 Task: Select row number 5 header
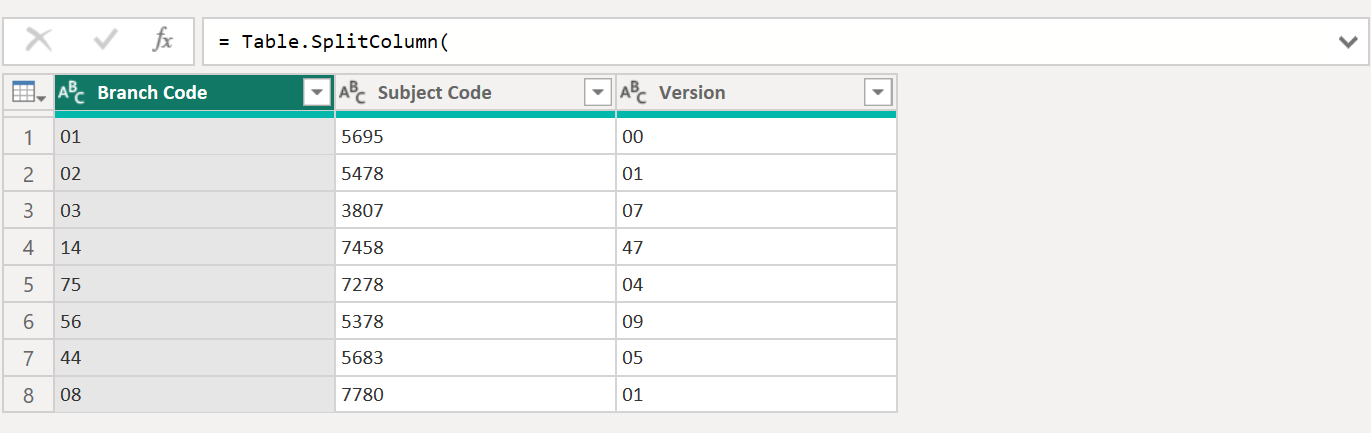tap(28, 285)
